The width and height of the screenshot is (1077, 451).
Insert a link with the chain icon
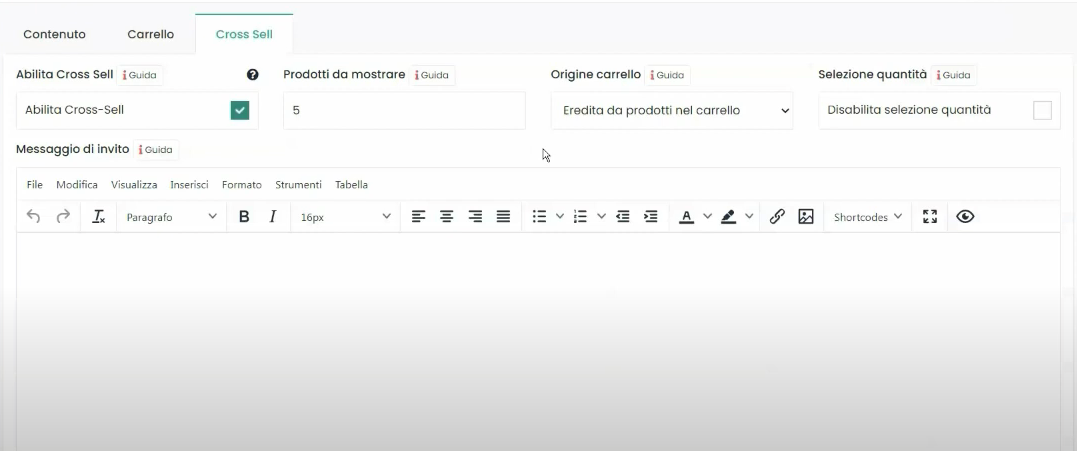click(x=777, y=217)
